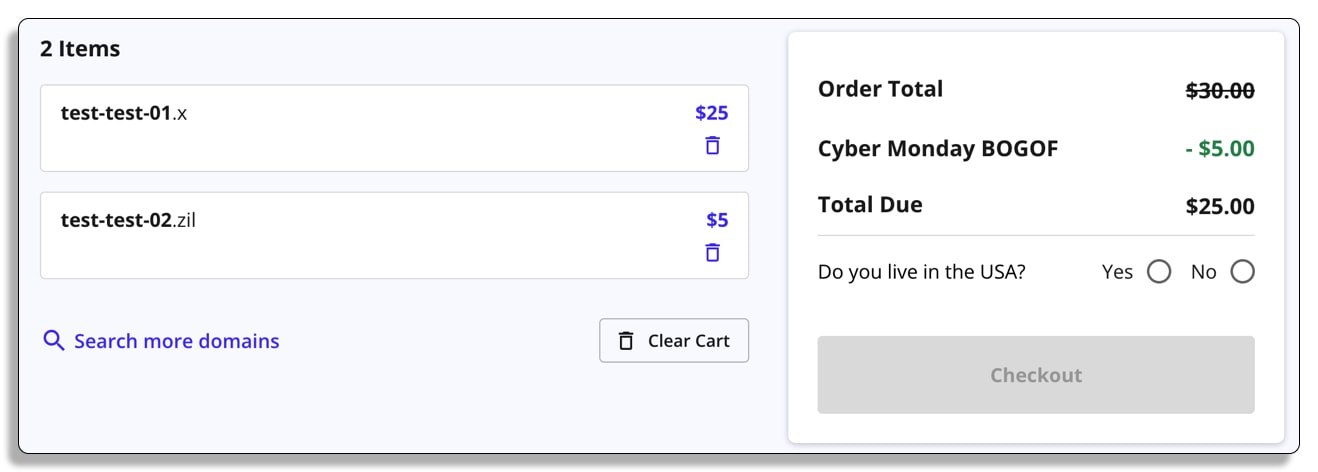Click the 2 Items heading

(x=80, y=49)
